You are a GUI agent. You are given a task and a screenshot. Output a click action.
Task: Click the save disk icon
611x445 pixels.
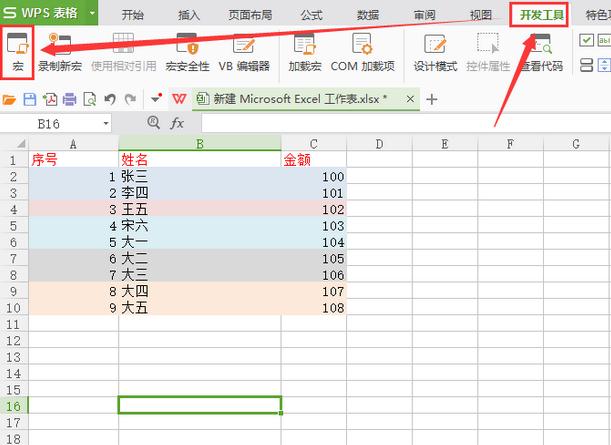[x=30, y=99]
